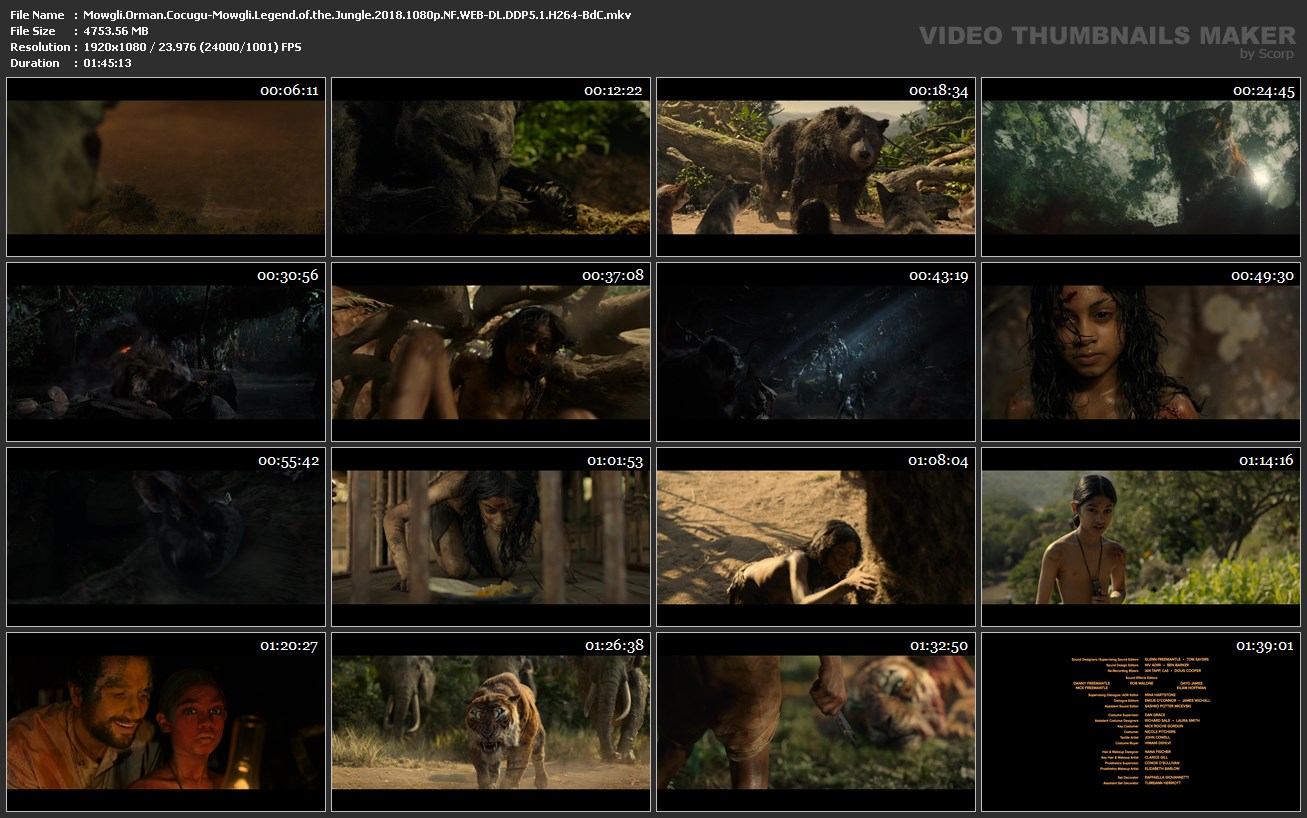Open the tiger thumbnail at 01:26:38

[491, 722]
